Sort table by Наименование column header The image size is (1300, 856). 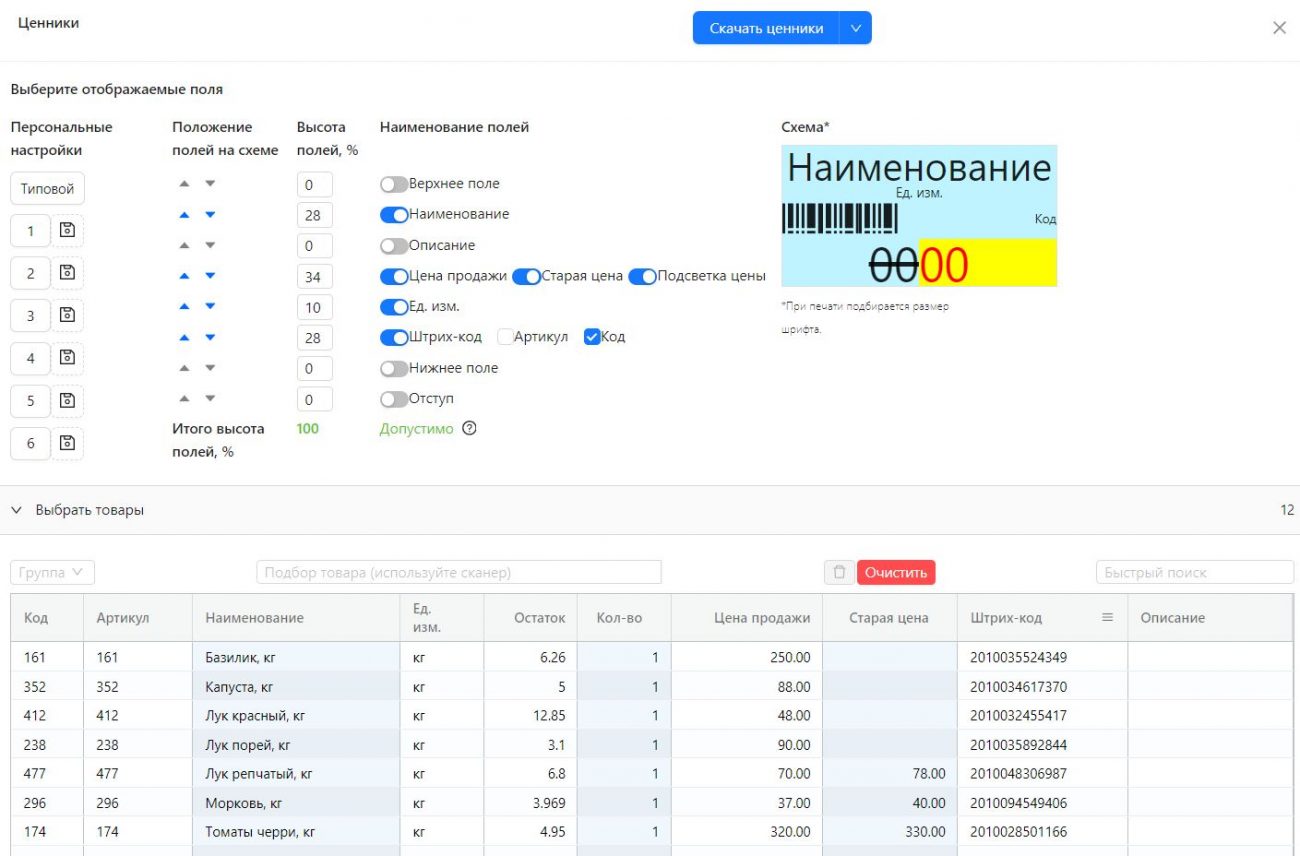coord(254,618)
